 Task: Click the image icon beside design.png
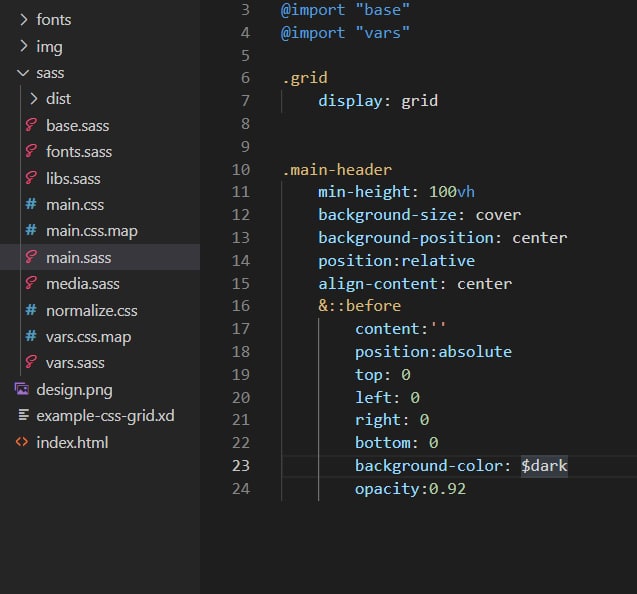click(x=22, y=389)
